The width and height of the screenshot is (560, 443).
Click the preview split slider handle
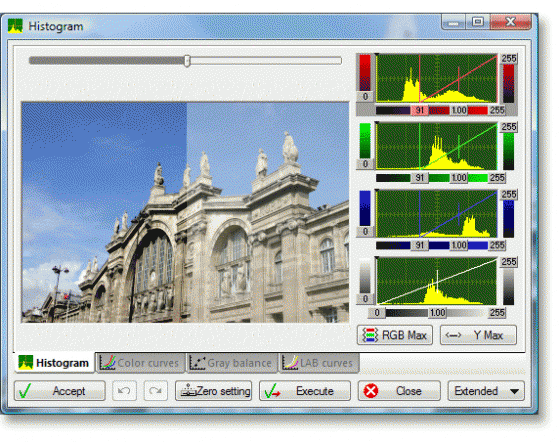(x=187, y=61)
